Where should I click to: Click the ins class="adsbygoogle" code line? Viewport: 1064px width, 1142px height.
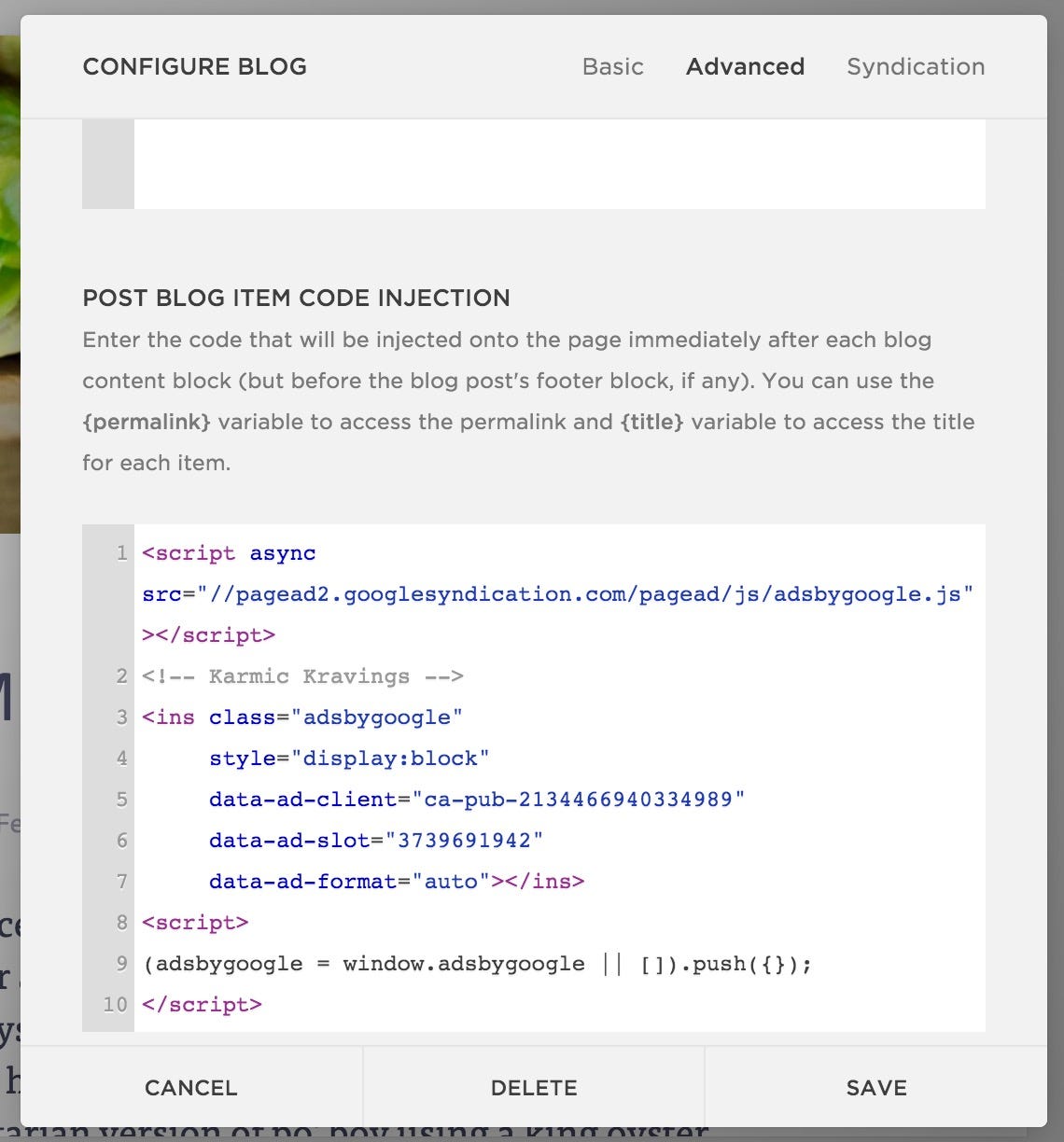tap(302, 717)
